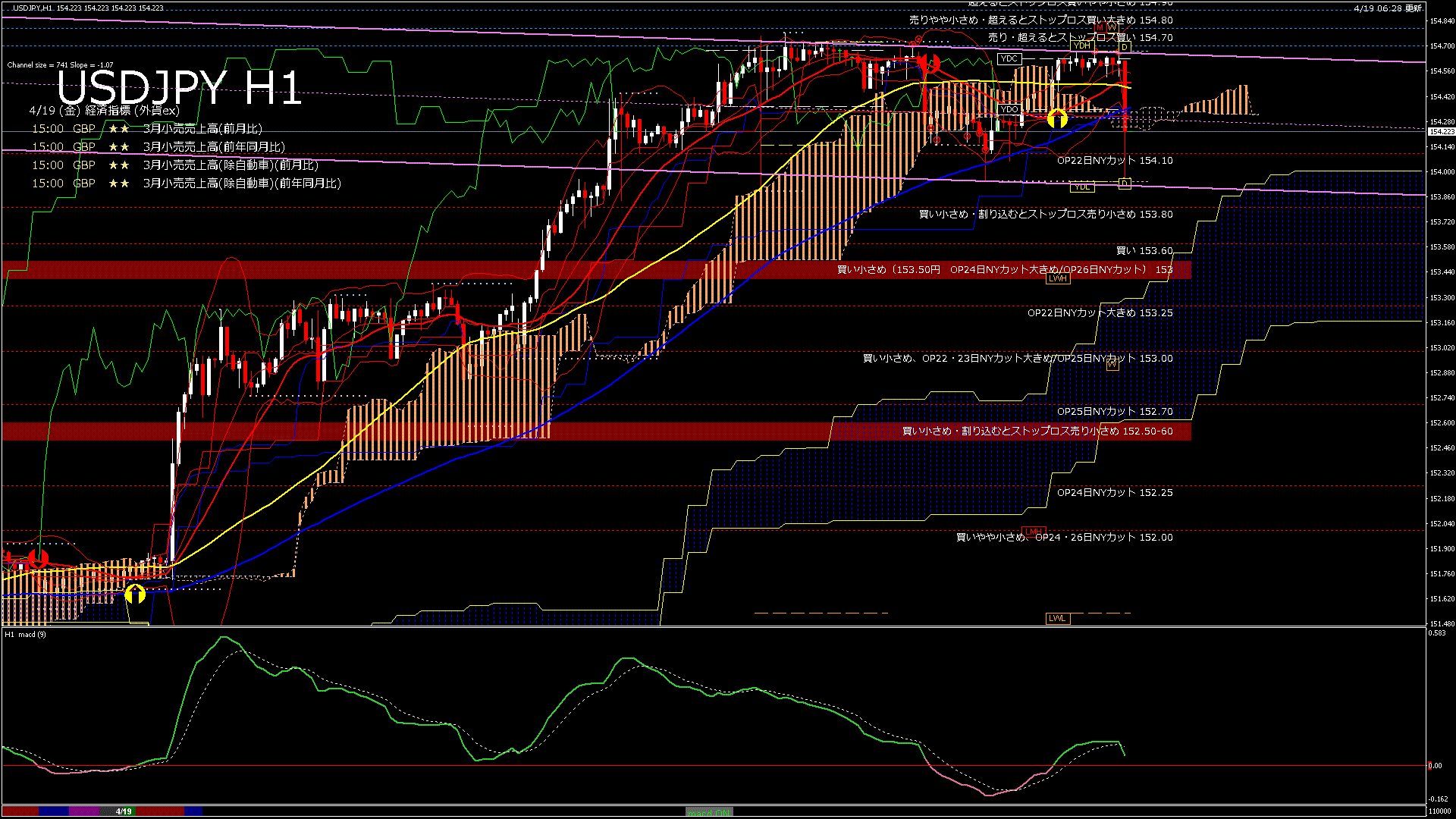Select the YDL yesterday-low marker
Image resolution: width=1456 pixels, height=819 pixels.
[x=1081, y=187]
